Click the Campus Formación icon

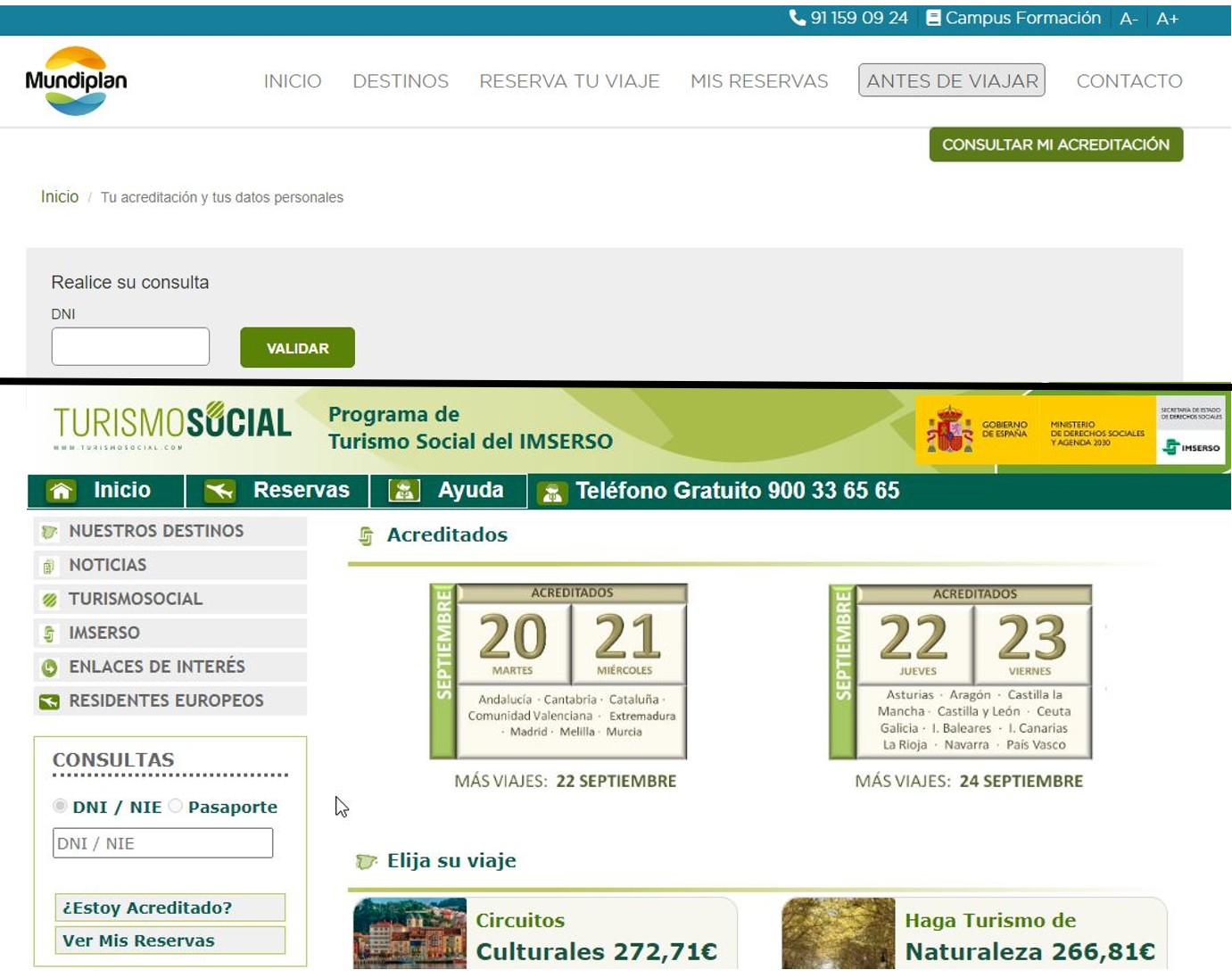coord(933,17)
